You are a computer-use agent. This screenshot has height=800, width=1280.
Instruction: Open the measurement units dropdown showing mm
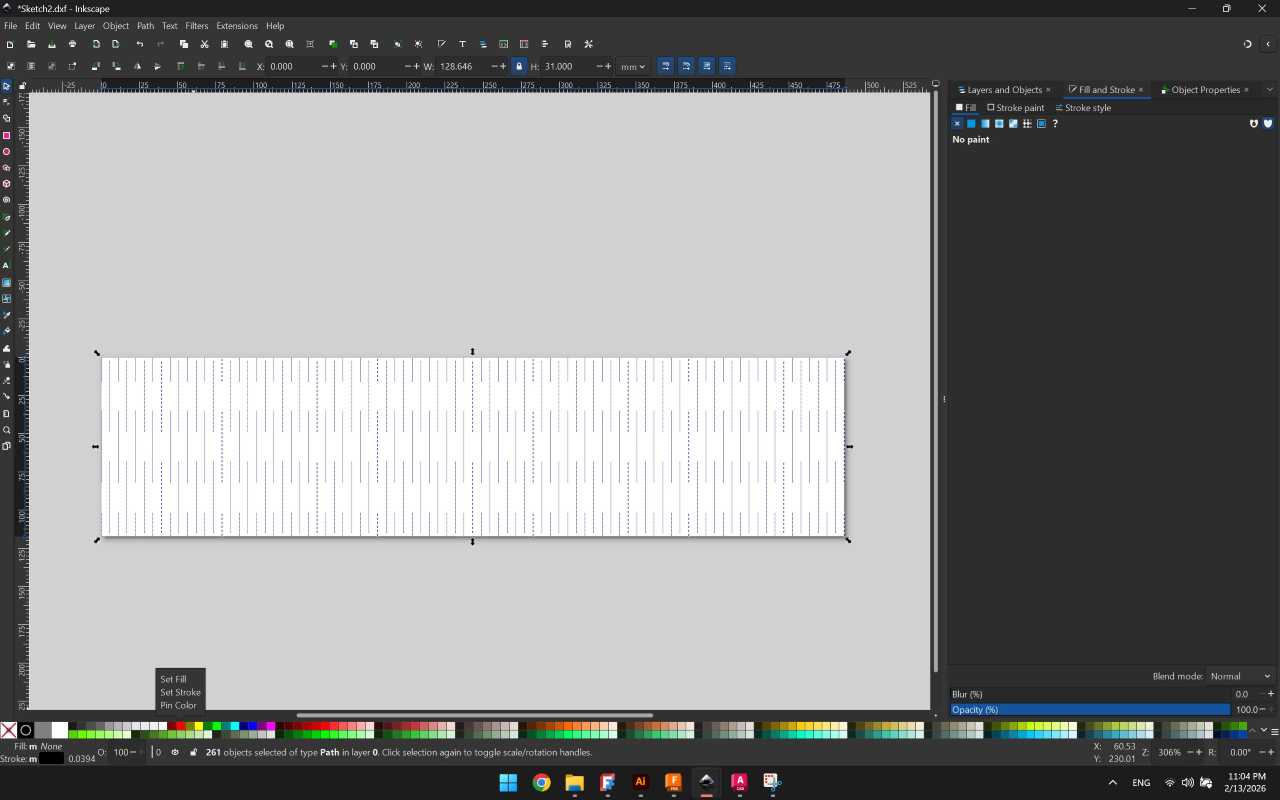pos(632,66)
